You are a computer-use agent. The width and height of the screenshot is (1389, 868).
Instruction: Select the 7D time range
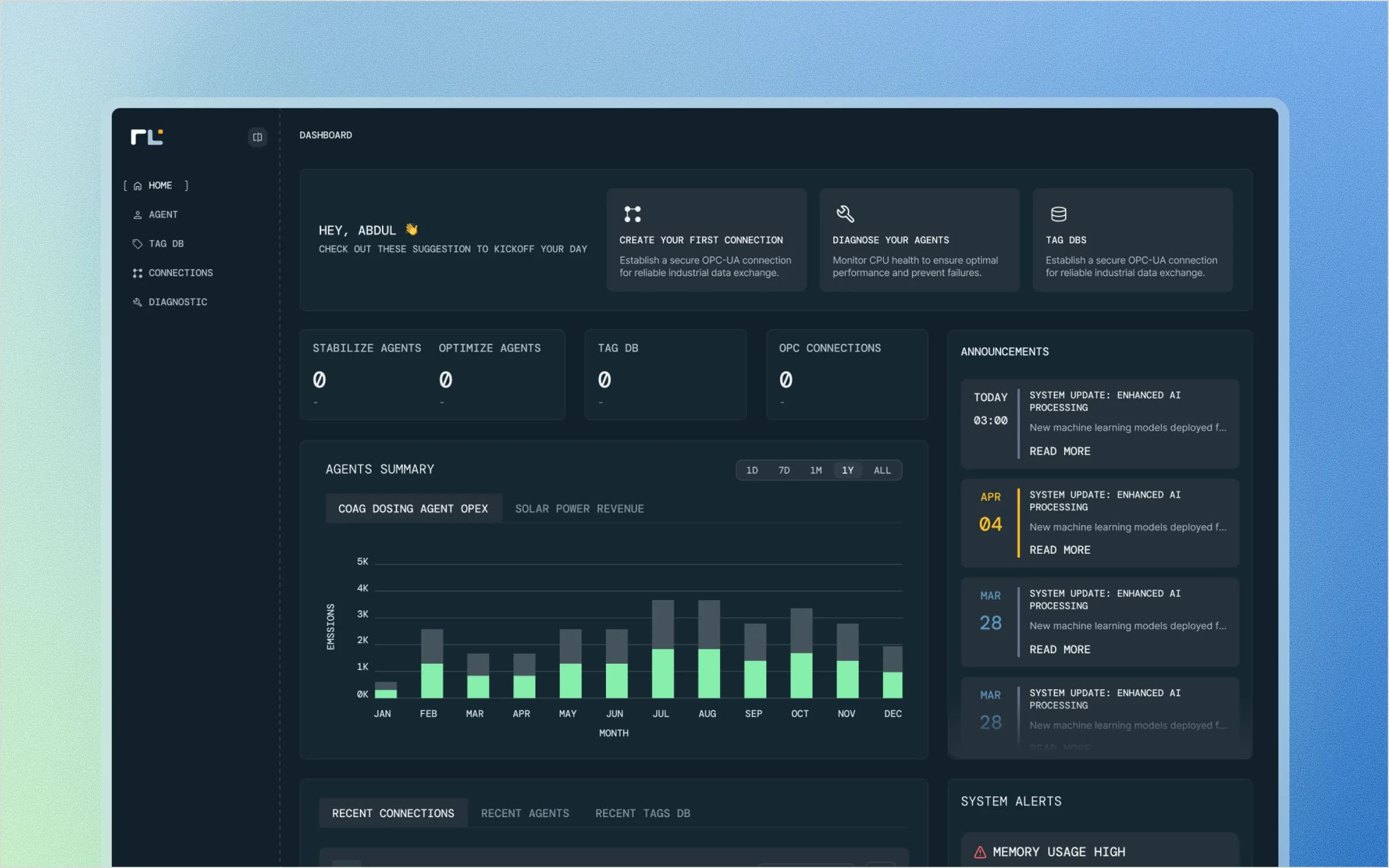tap(784, 470)
